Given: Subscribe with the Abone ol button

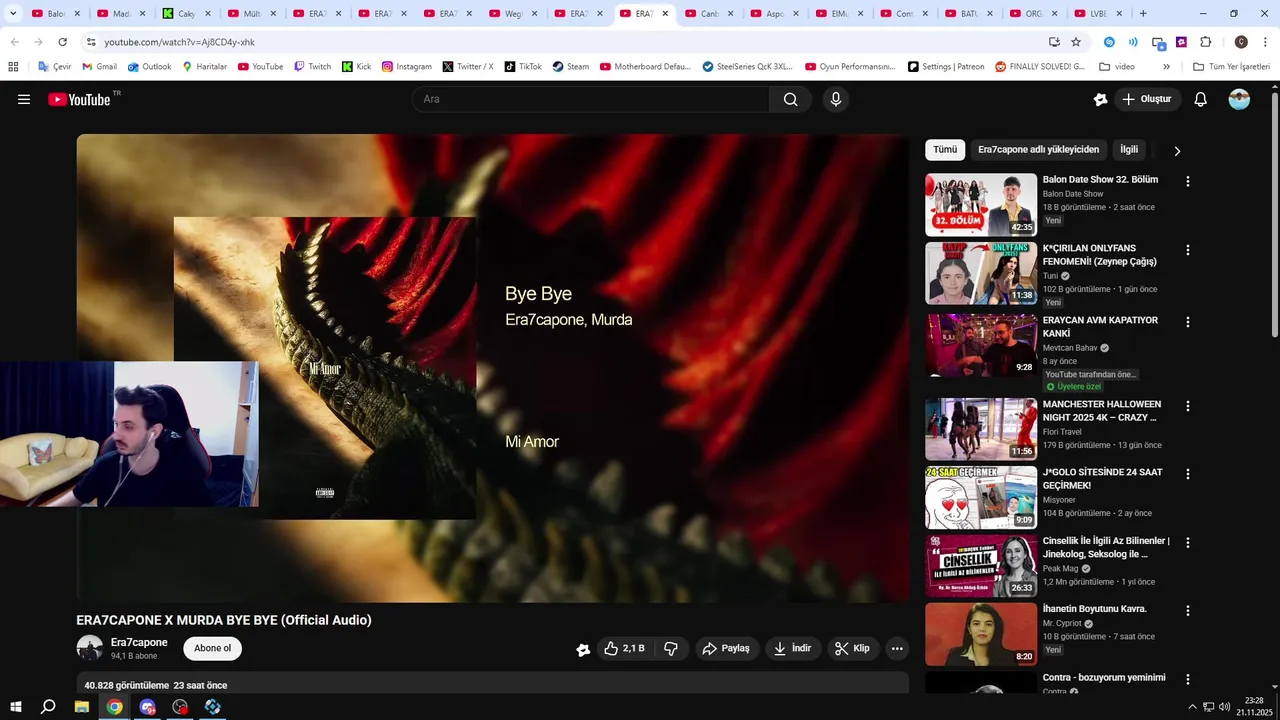Looking at the screenshot, I should [212, 648].
